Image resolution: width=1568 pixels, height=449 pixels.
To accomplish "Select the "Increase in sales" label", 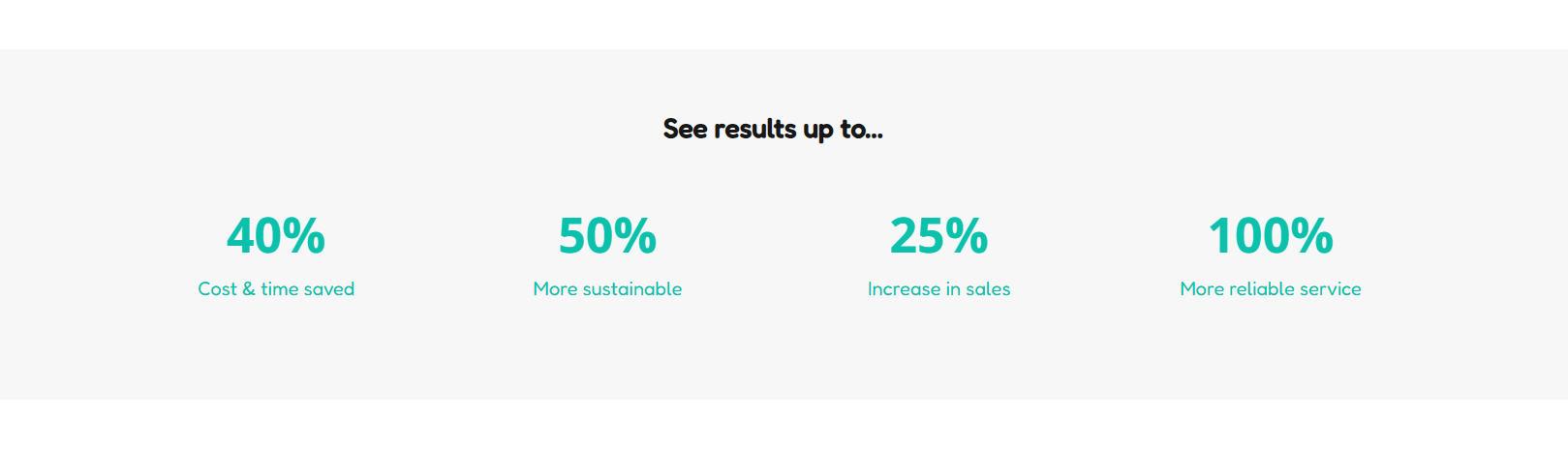I will 938,289.
